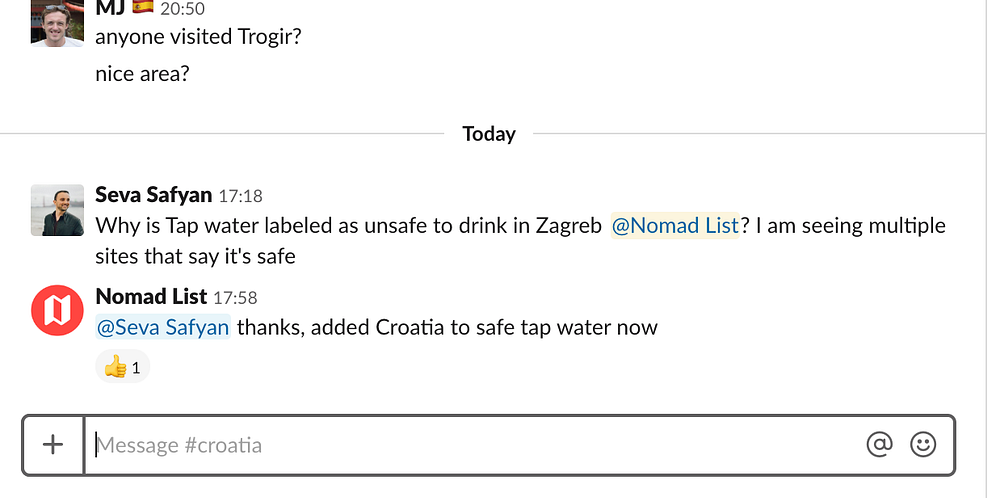
Task: Select the "anyone visited Trogir?" message
Action: point(198,37)
